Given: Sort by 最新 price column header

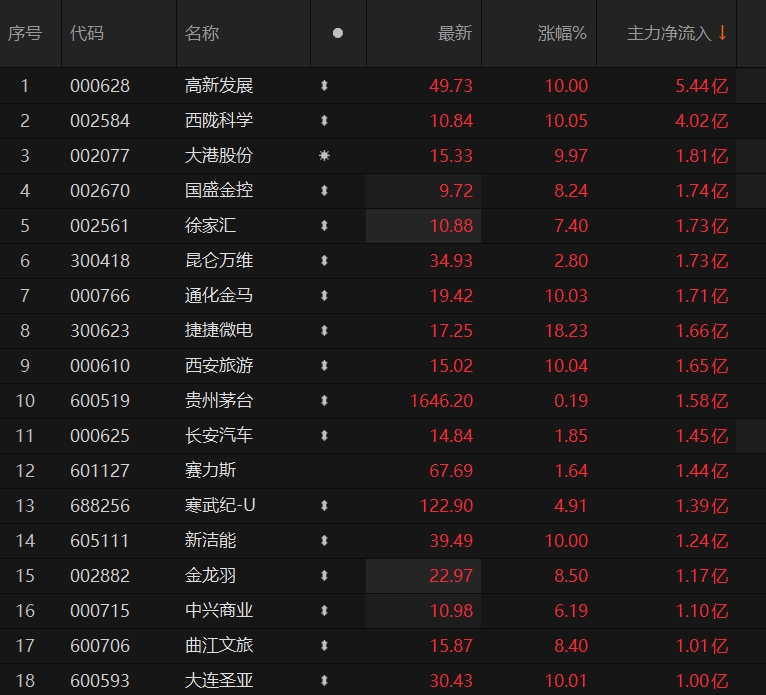Looking at the screenshot, I should coord(454,33).
